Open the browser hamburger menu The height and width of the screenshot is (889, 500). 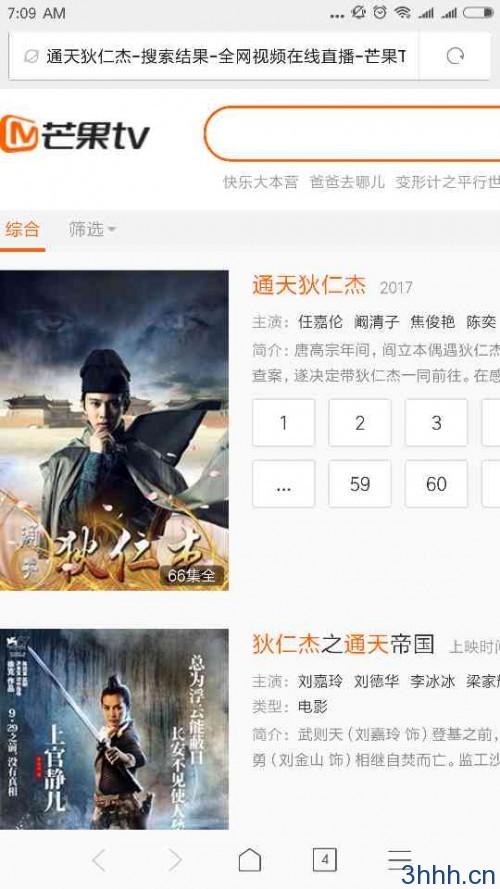tap(399, 860)
